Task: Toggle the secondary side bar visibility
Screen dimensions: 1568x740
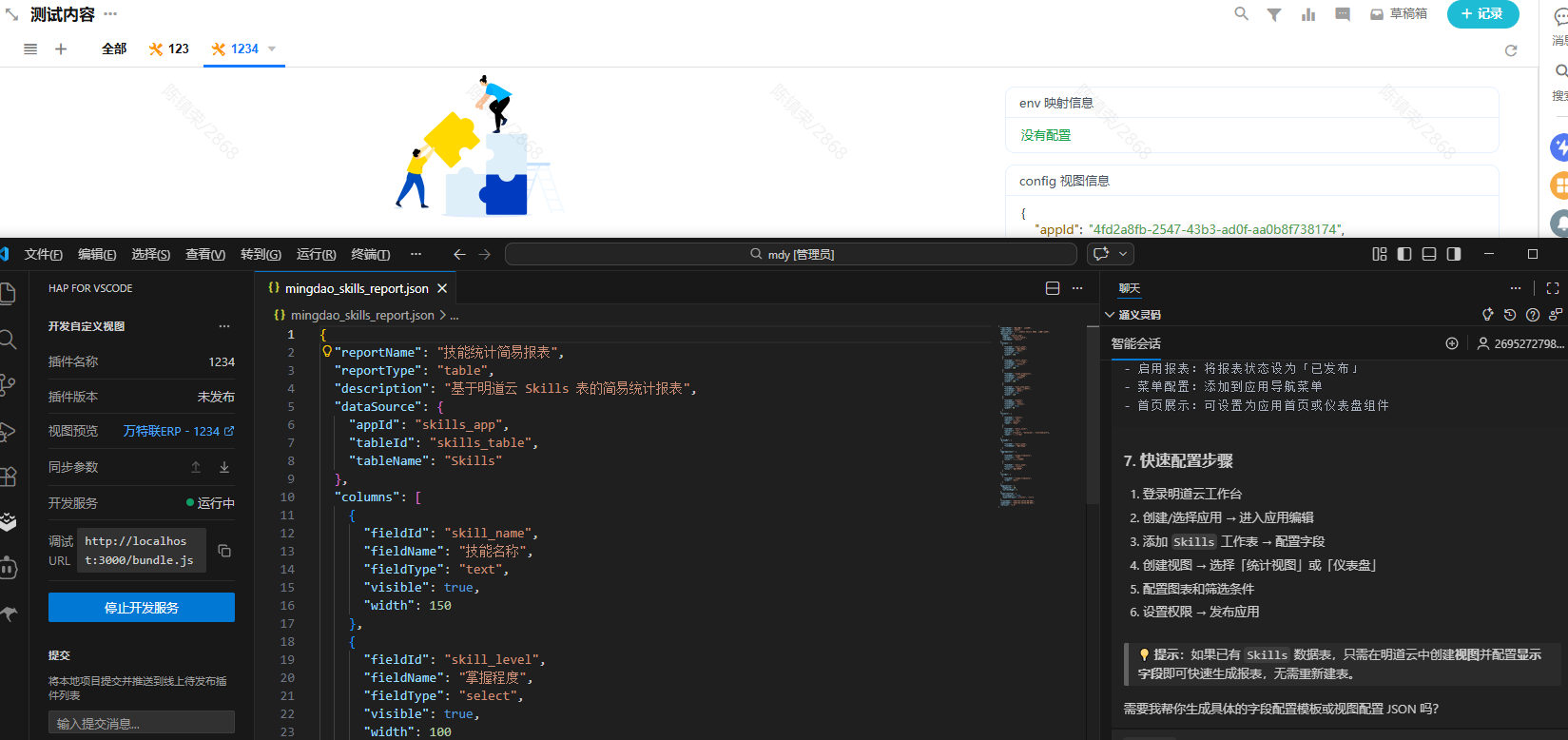Action: click(x=1454, y=254)
